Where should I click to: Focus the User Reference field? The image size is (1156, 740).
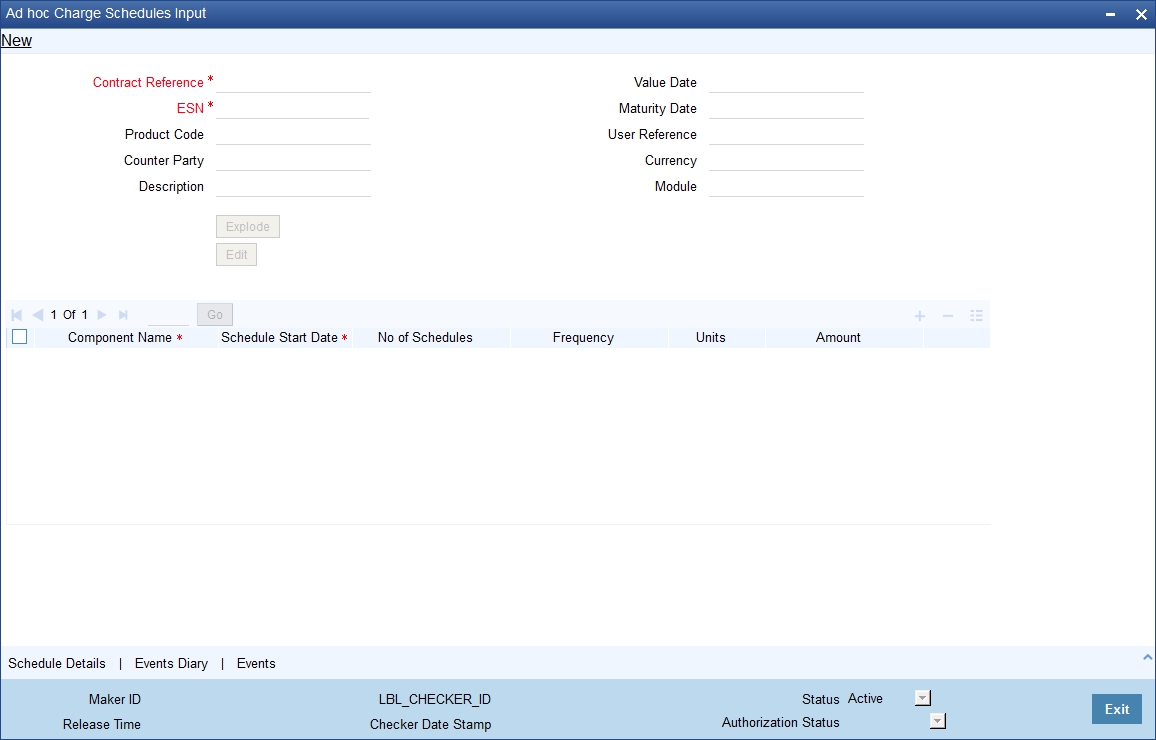pos(787,135)
